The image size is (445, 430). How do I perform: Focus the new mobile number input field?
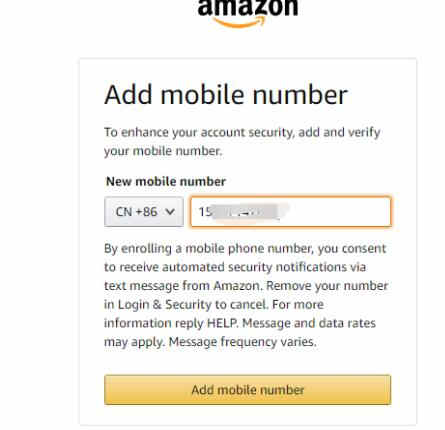pyautogui.click(x=291, y=212)
